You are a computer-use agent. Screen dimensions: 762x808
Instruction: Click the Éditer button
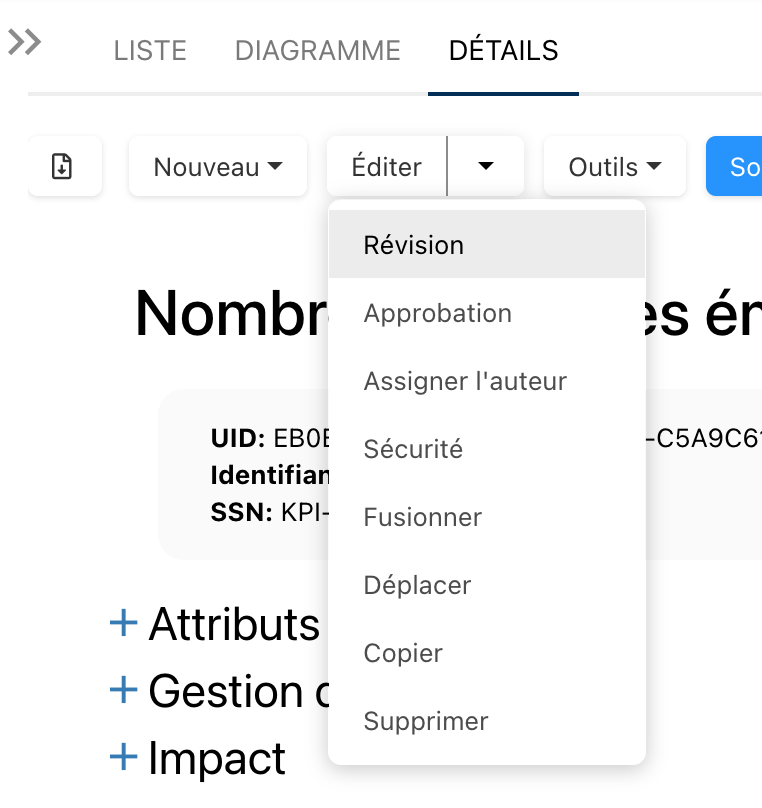[386, 167]
